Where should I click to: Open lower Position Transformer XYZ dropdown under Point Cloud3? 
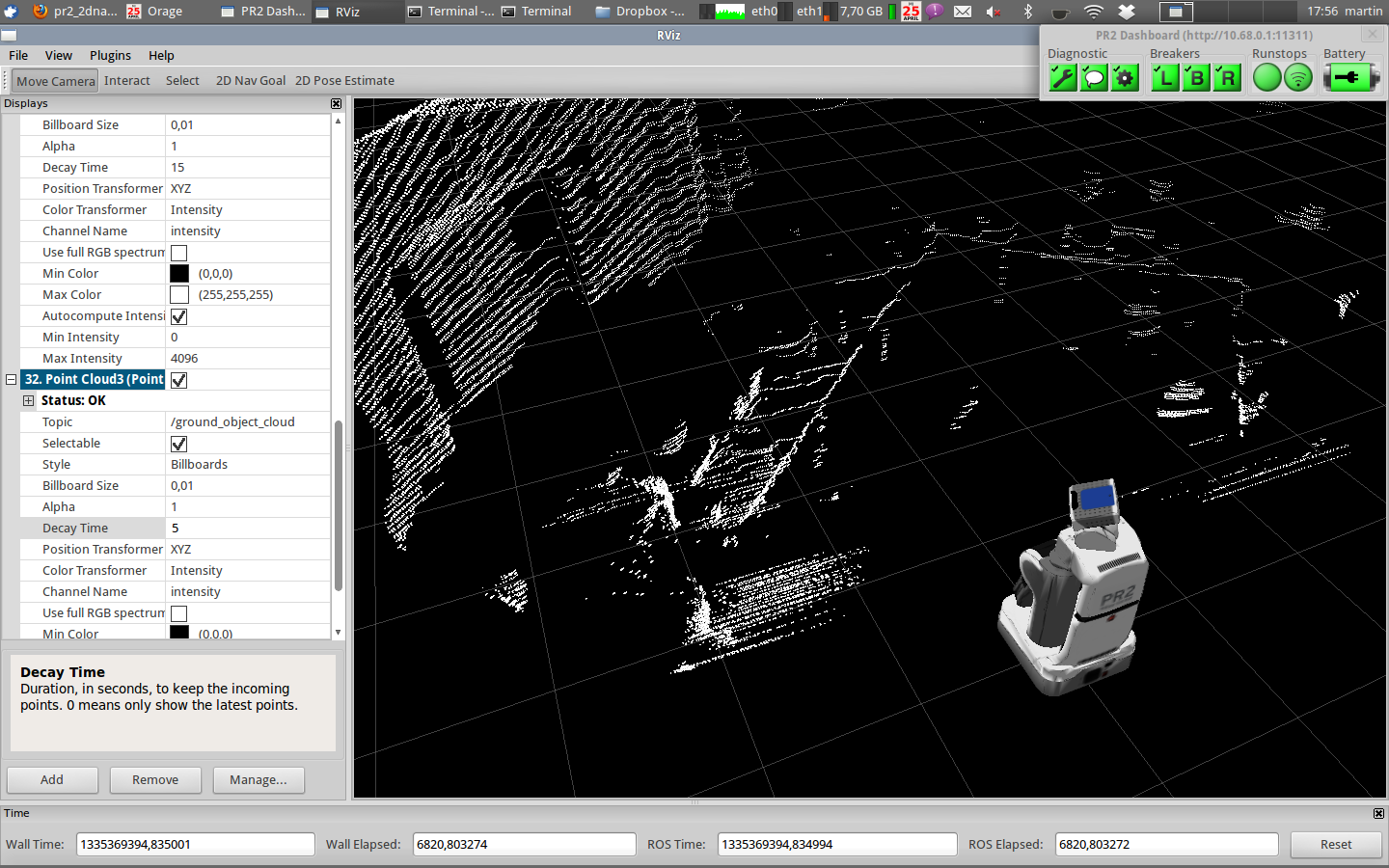coord(249,550)
